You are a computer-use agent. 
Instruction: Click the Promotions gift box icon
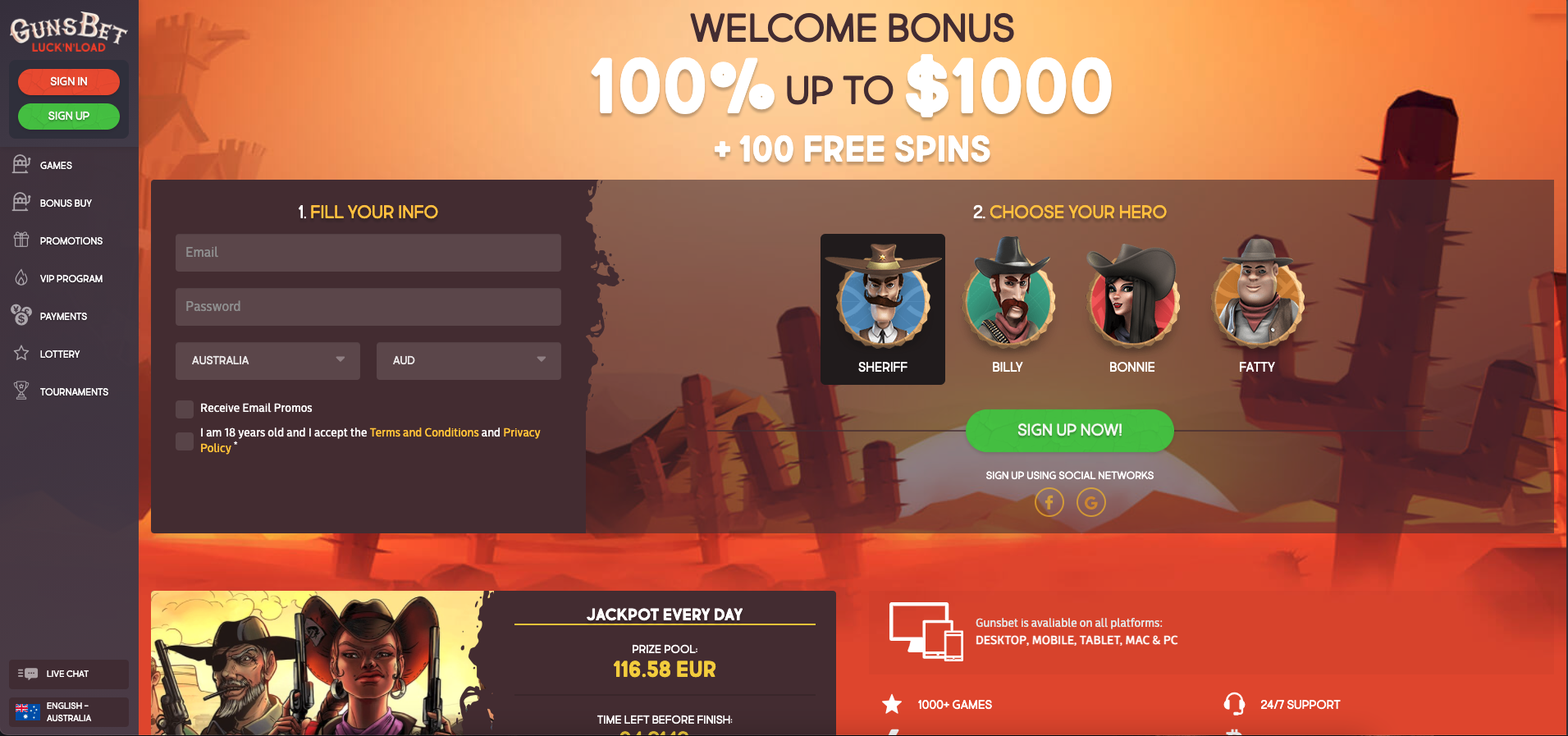point(21,240)
